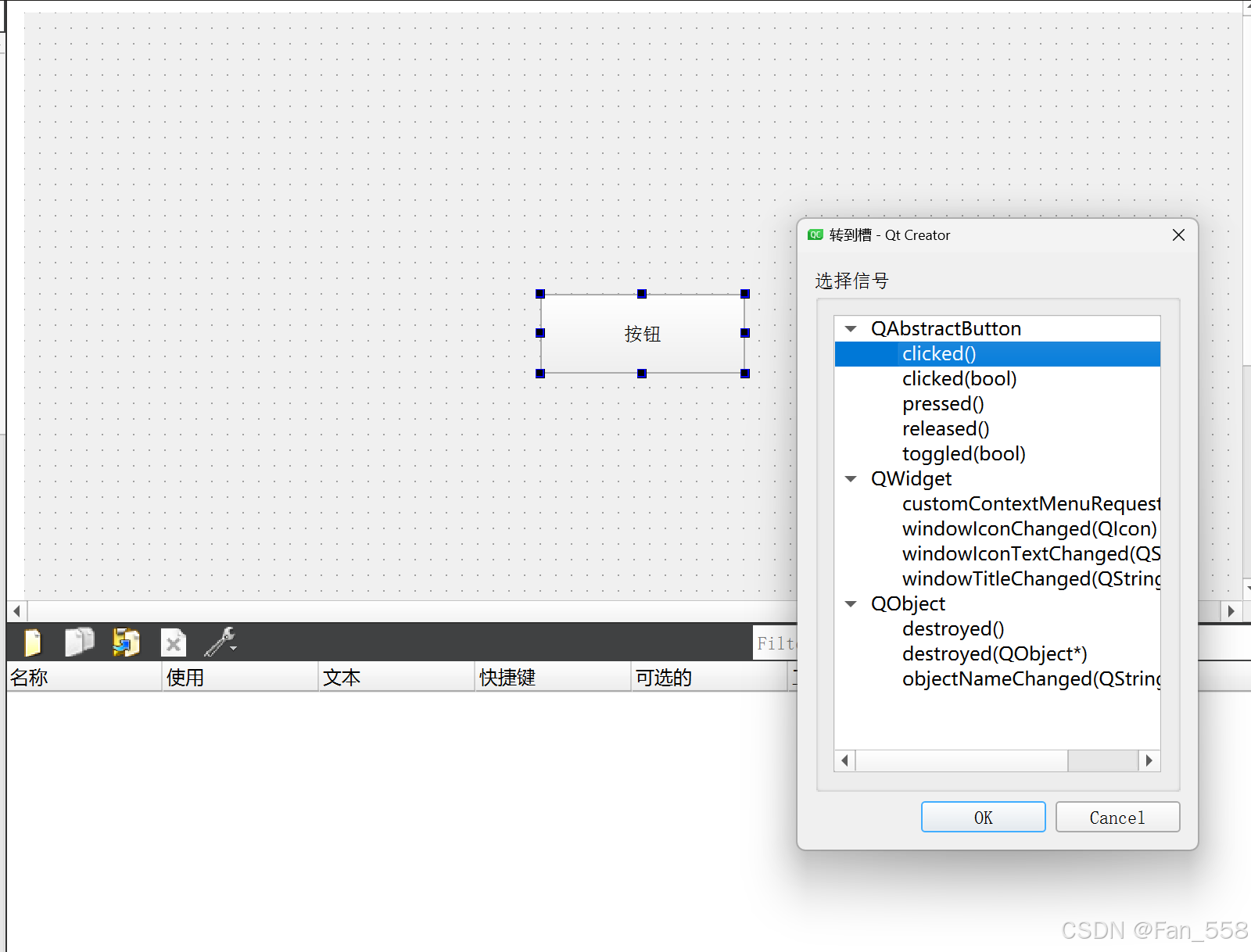Select the destroyed() signal

click(x=998, y=629)
